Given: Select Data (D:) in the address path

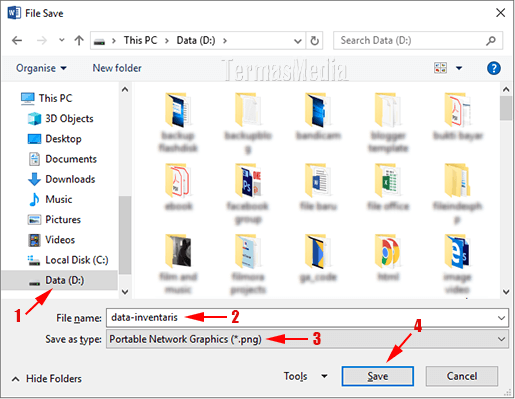Looking at the screenshot, I should tap(196, 40).
